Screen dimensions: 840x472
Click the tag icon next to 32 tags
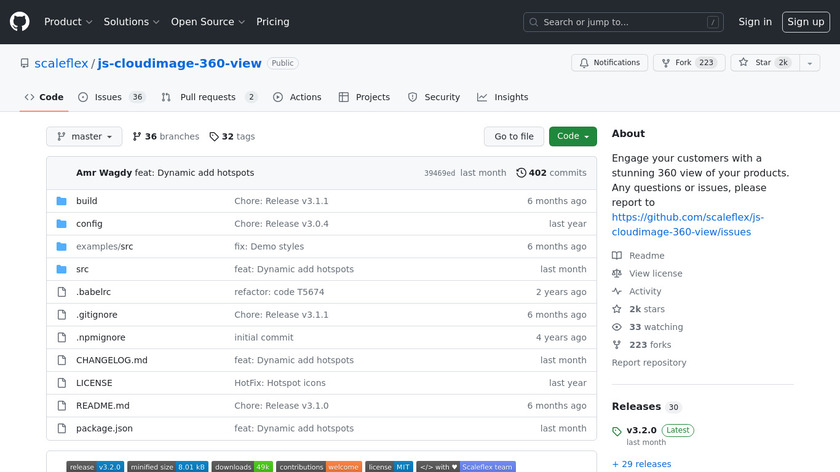tap(214, 137)
